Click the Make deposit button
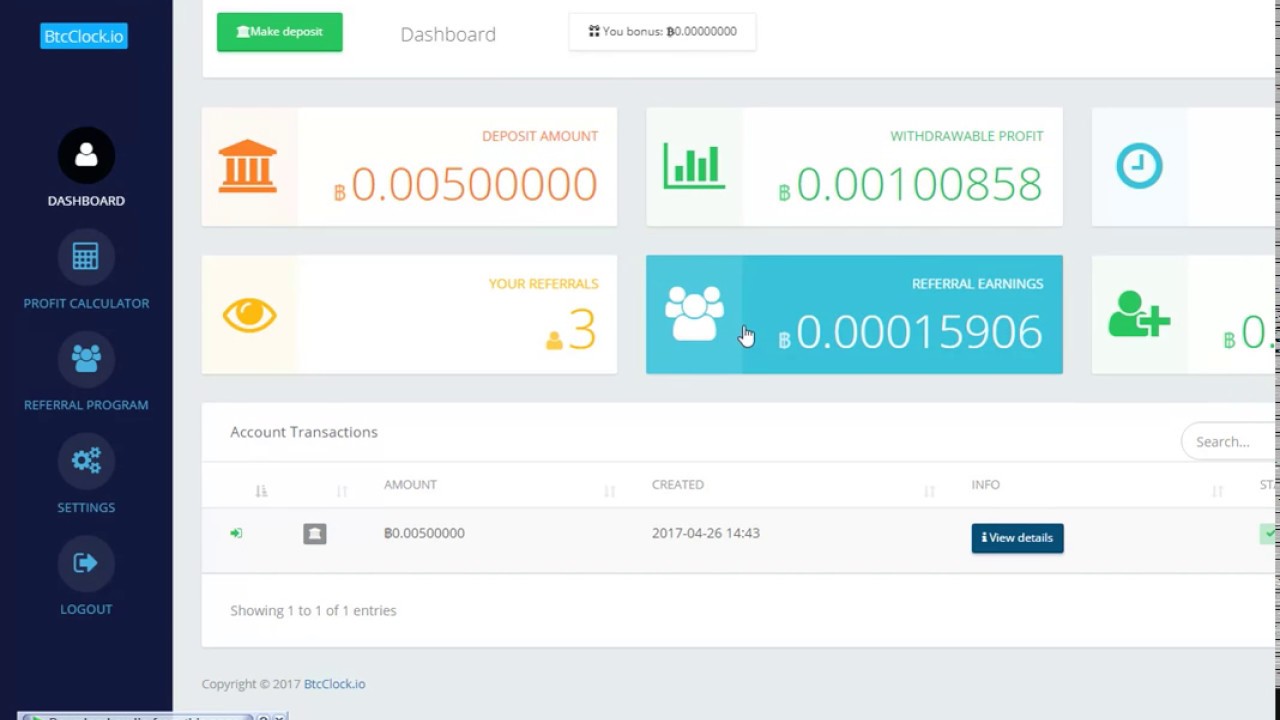Screen dimensions: 1280x720 click(280, 32)
